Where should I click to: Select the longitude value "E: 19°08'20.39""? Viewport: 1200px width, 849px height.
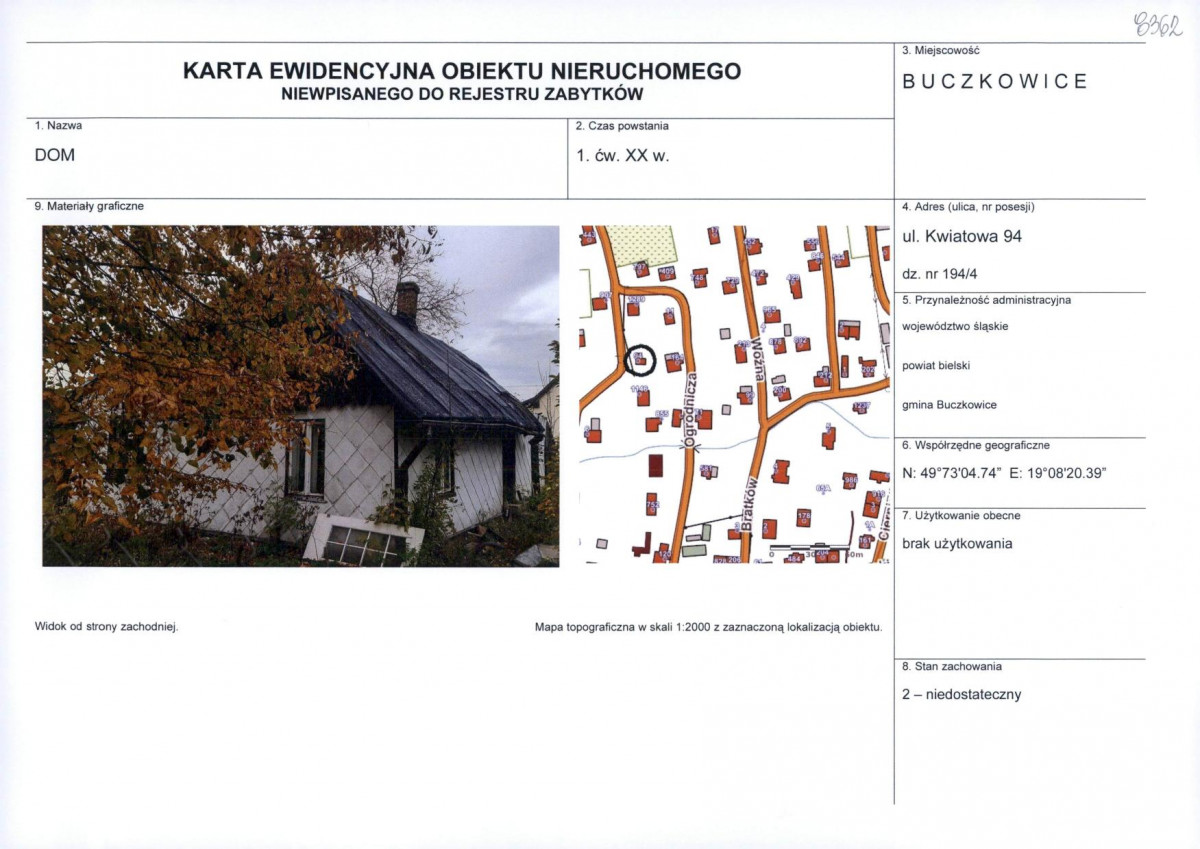point(1059,474)
